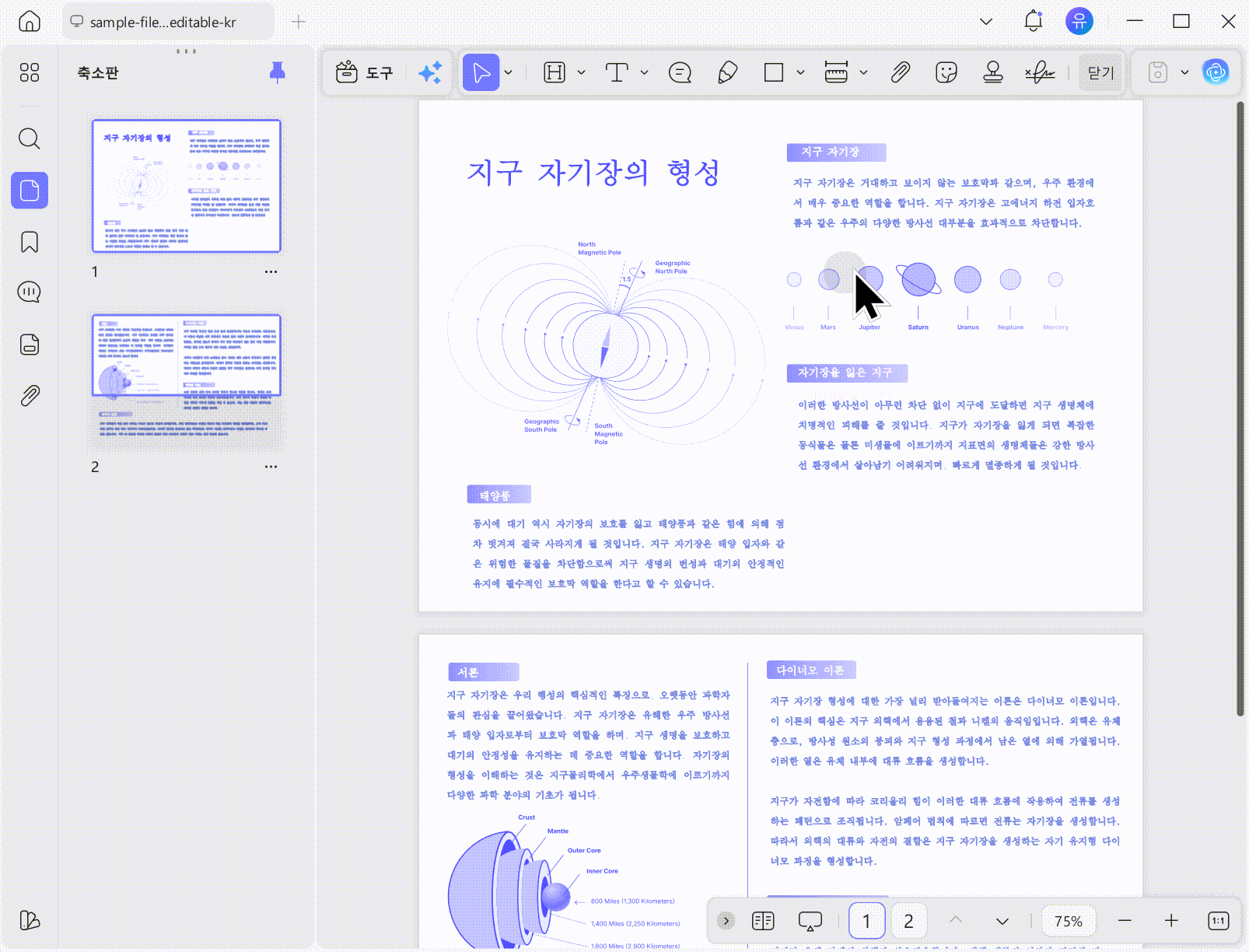Image resolution: width=1249 pixels, height=952 pixels.
Task: Expand the Text tool dropdown
Action: pyautogui.click(x=645, y=72)
